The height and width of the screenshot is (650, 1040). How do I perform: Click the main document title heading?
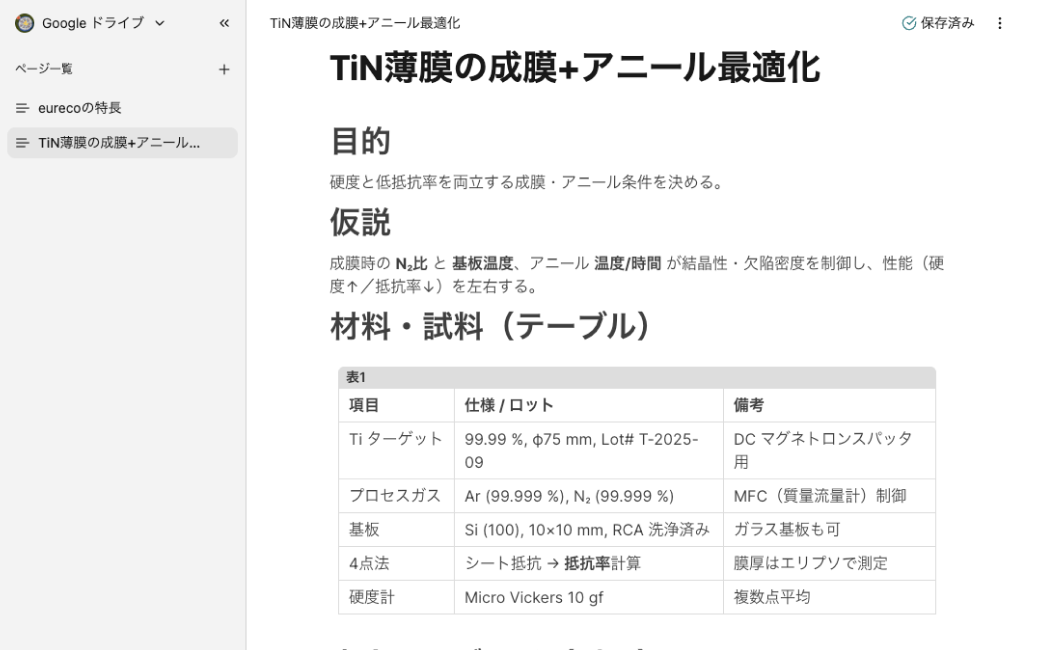tap(574, 68)
